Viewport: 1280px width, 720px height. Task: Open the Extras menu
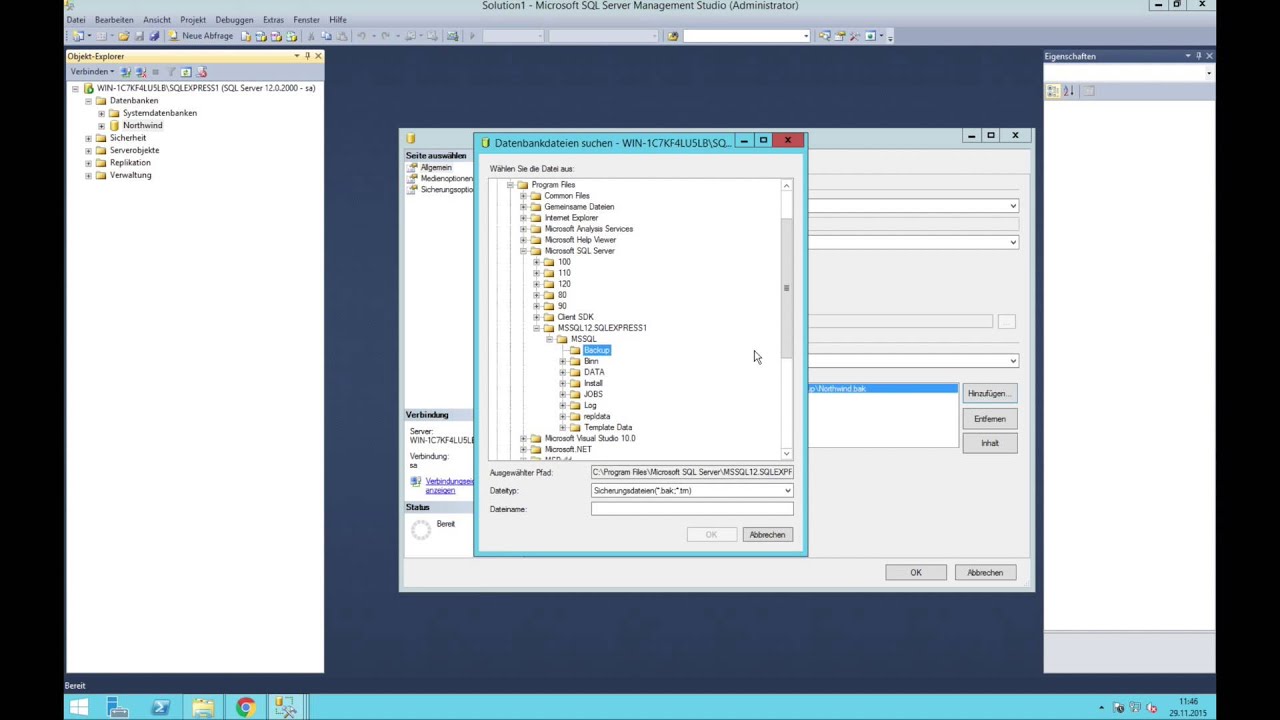point(273,20)
